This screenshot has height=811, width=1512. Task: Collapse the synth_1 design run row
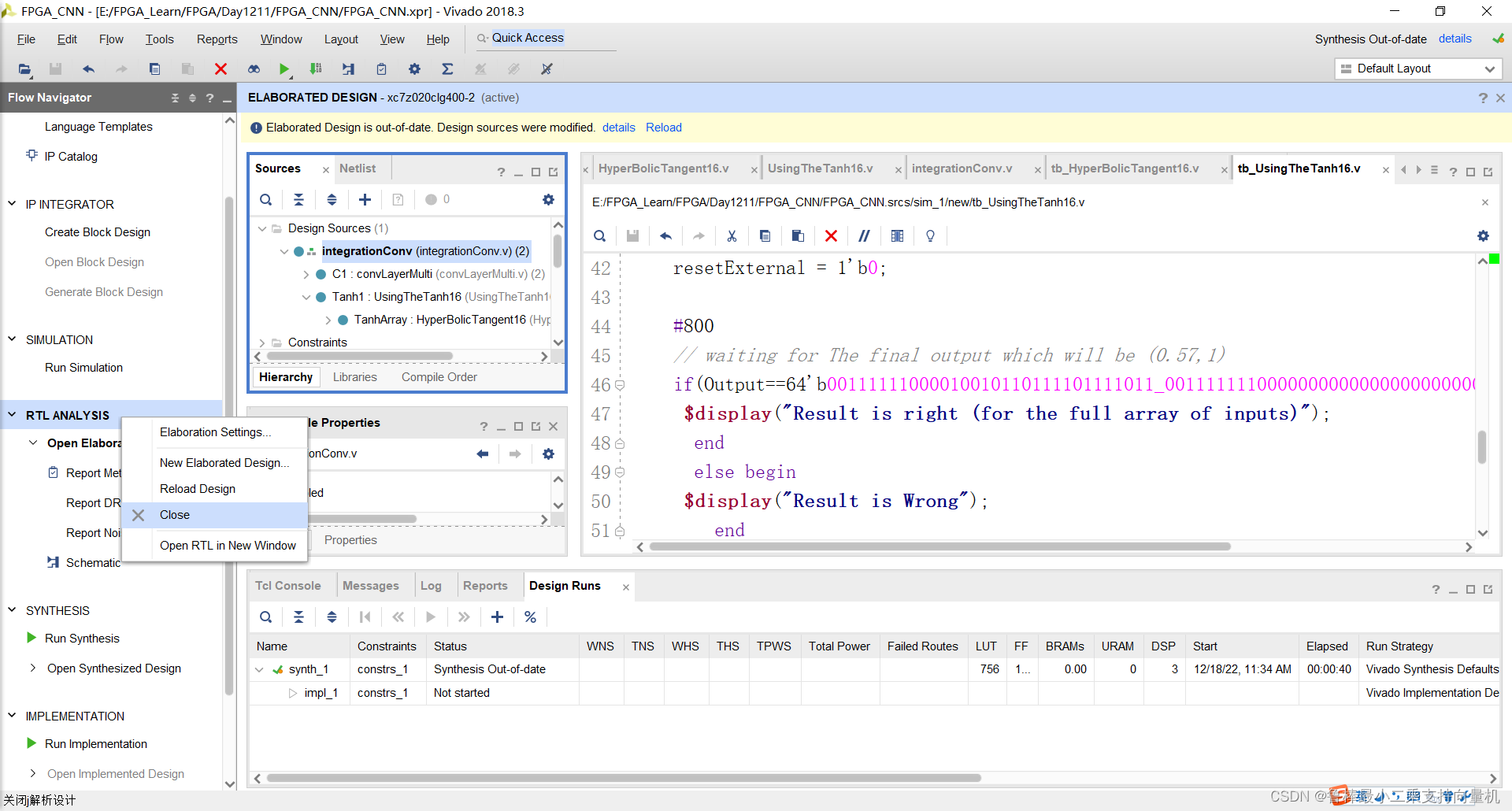259,670
